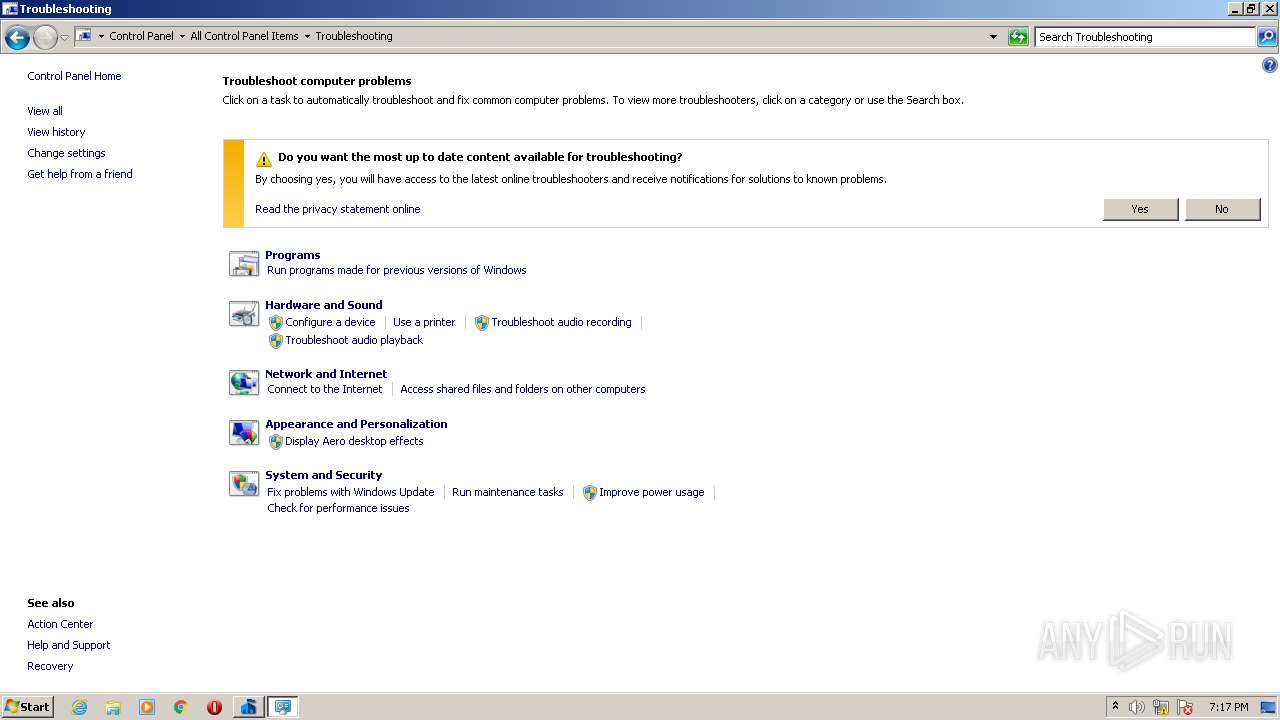Open Internet Explorer from the taskbar
1280x720 pixels.
point(79,707)
